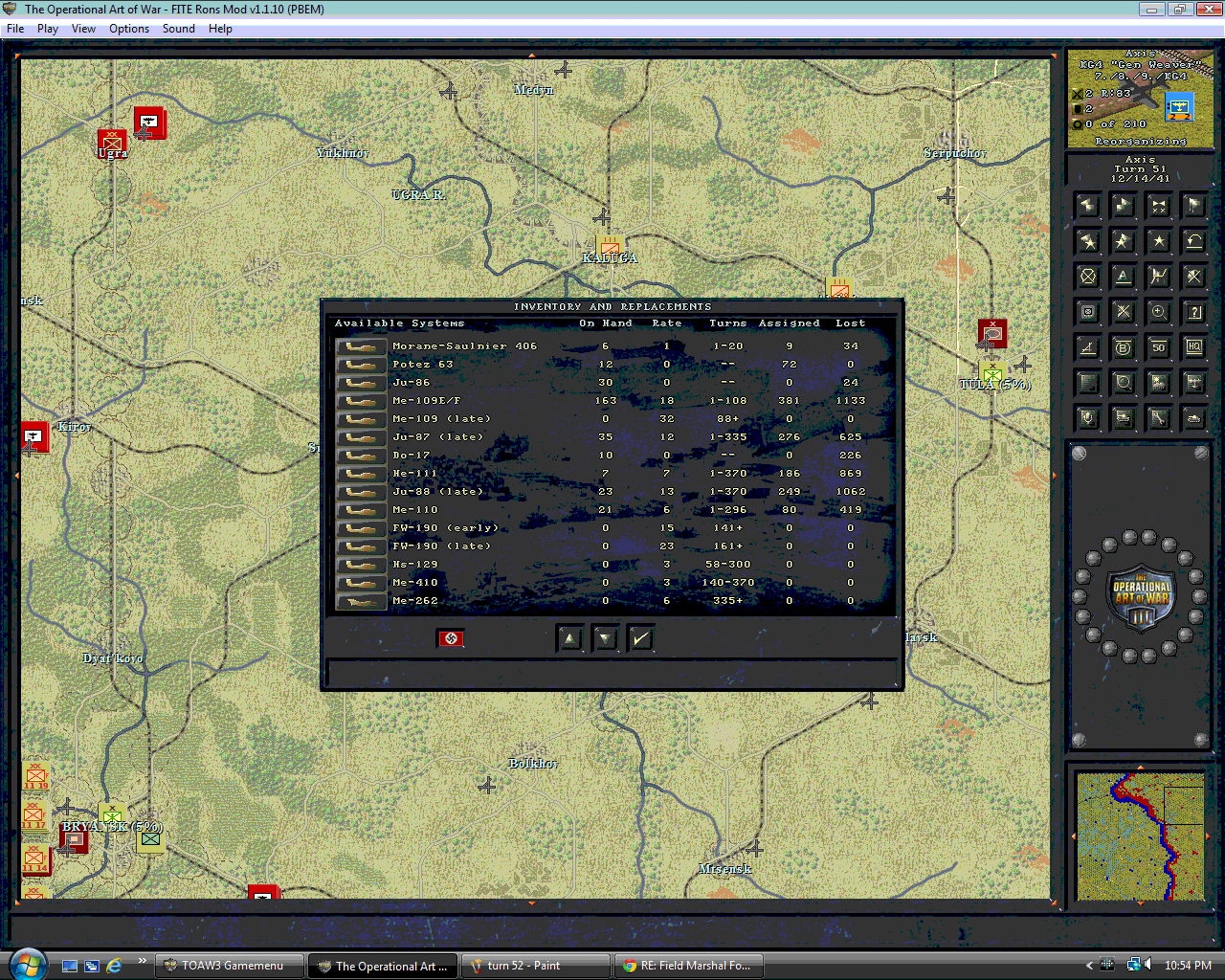Select the red unit counter near Ugra
Viewport: 1225px width, 980px height.
coord(113,144)
